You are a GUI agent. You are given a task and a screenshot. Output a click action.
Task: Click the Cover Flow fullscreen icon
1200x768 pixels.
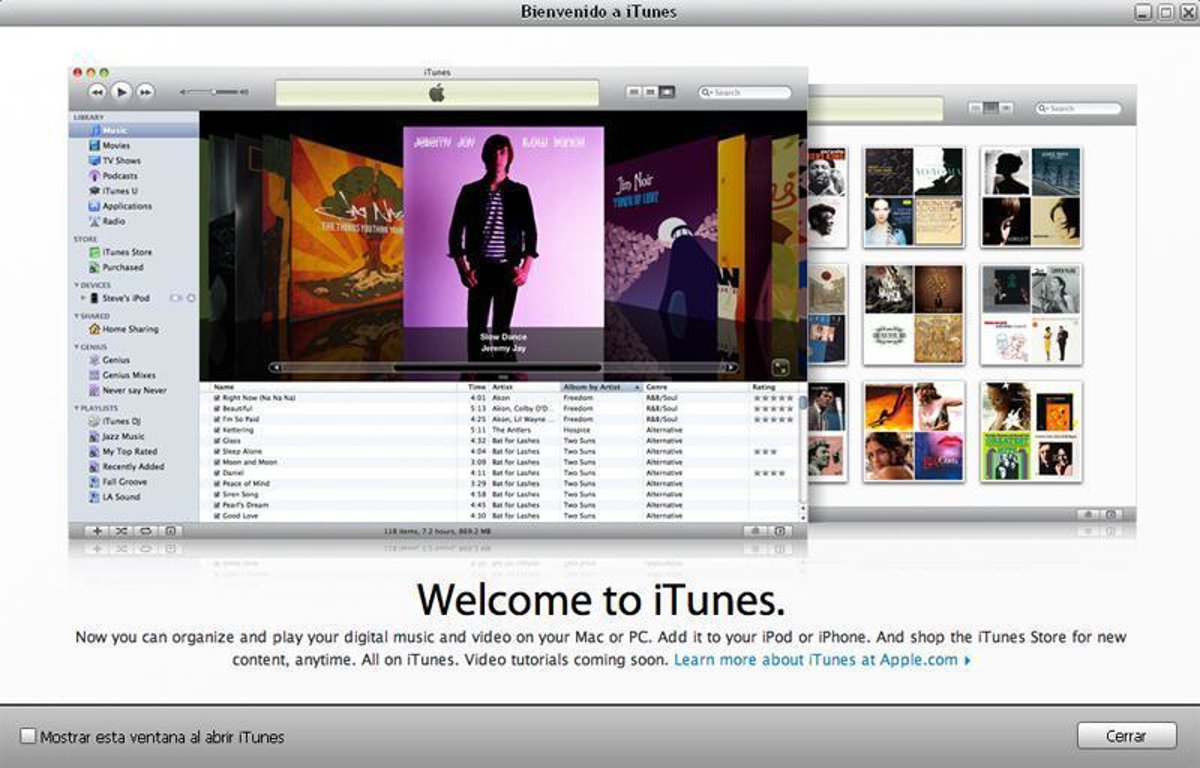pos(781,367)
